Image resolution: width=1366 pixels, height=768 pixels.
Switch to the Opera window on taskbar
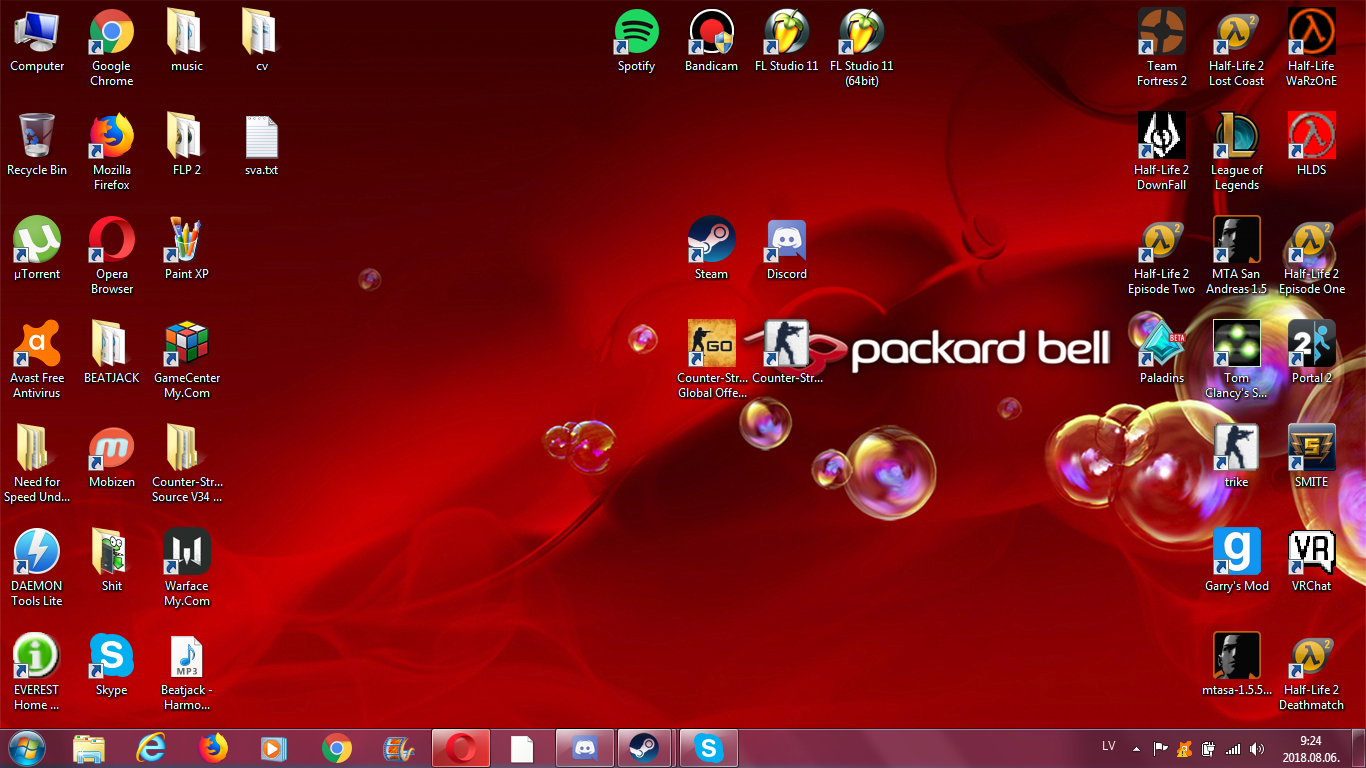tap(461, 748)
